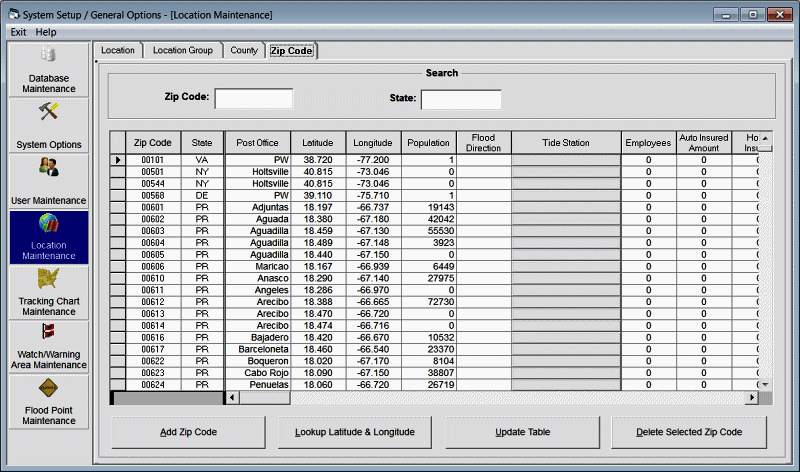Open Watch/Warning Area Maintenance
The width and height of the screenshot is (800, 472).
click(x=48, y=346)
